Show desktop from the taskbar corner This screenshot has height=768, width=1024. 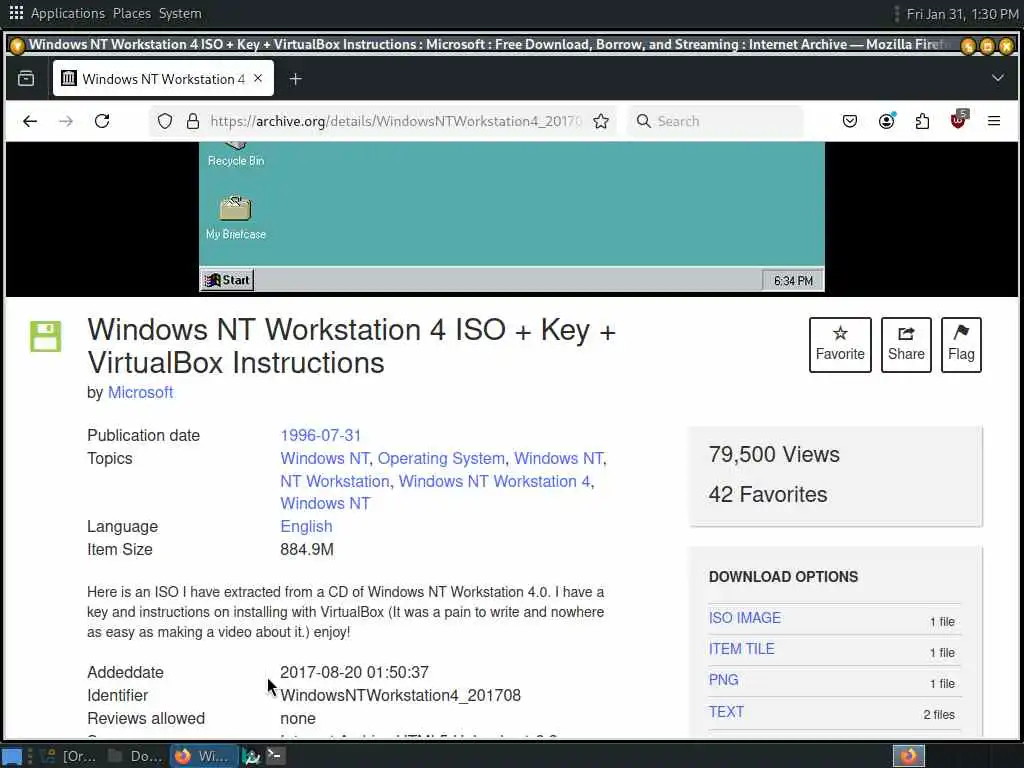click(12, 757)
